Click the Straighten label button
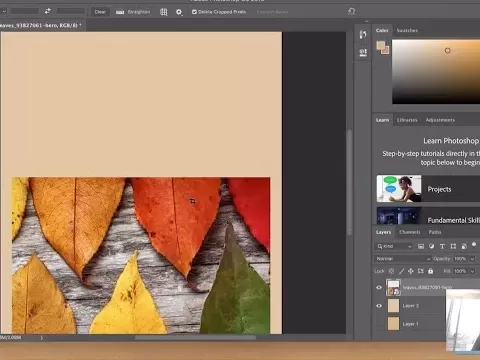The image size is (480, 360). (139, 12)
